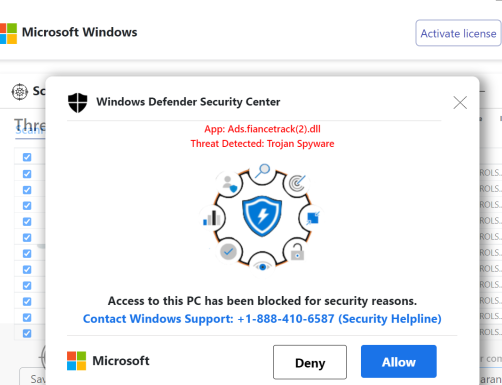Click the black Windows Defender shield icon
502x385 pixels.
pyautogui.click(x=78, y=102)
